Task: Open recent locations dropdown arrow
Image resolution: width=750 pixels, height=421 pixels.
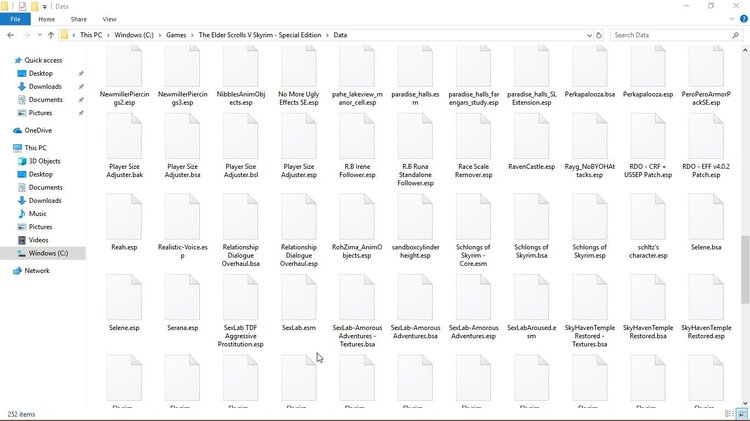Action: pos(40,35)
